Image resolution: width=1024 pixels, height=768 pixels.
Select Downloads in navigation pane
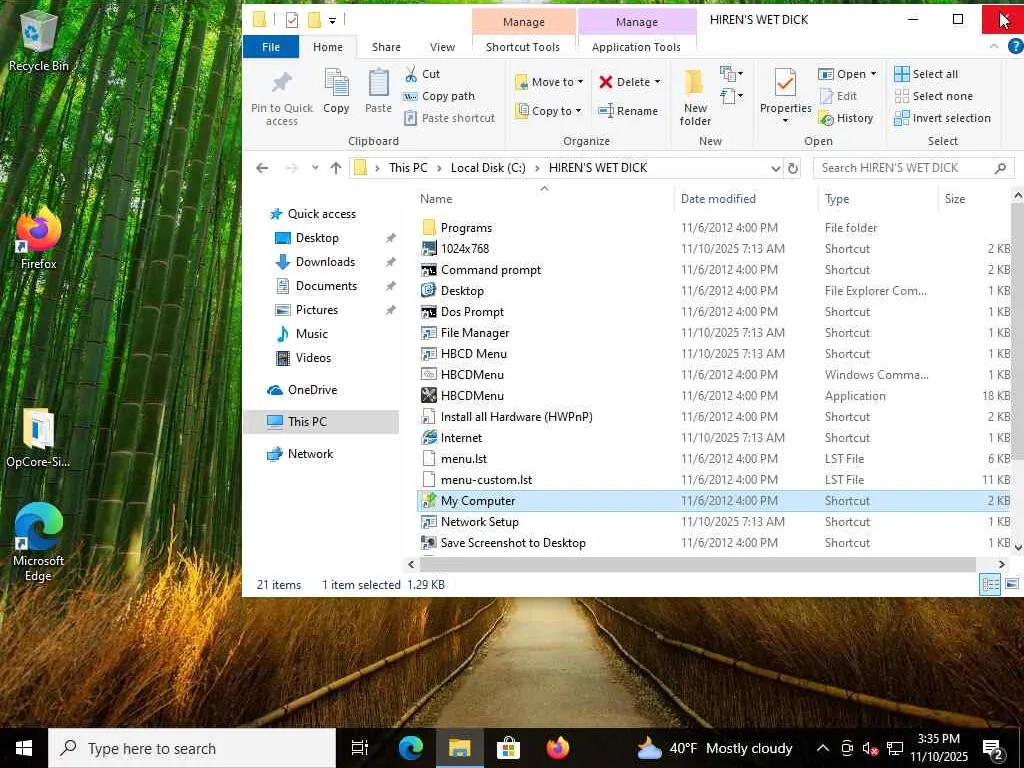pos(325,262)
